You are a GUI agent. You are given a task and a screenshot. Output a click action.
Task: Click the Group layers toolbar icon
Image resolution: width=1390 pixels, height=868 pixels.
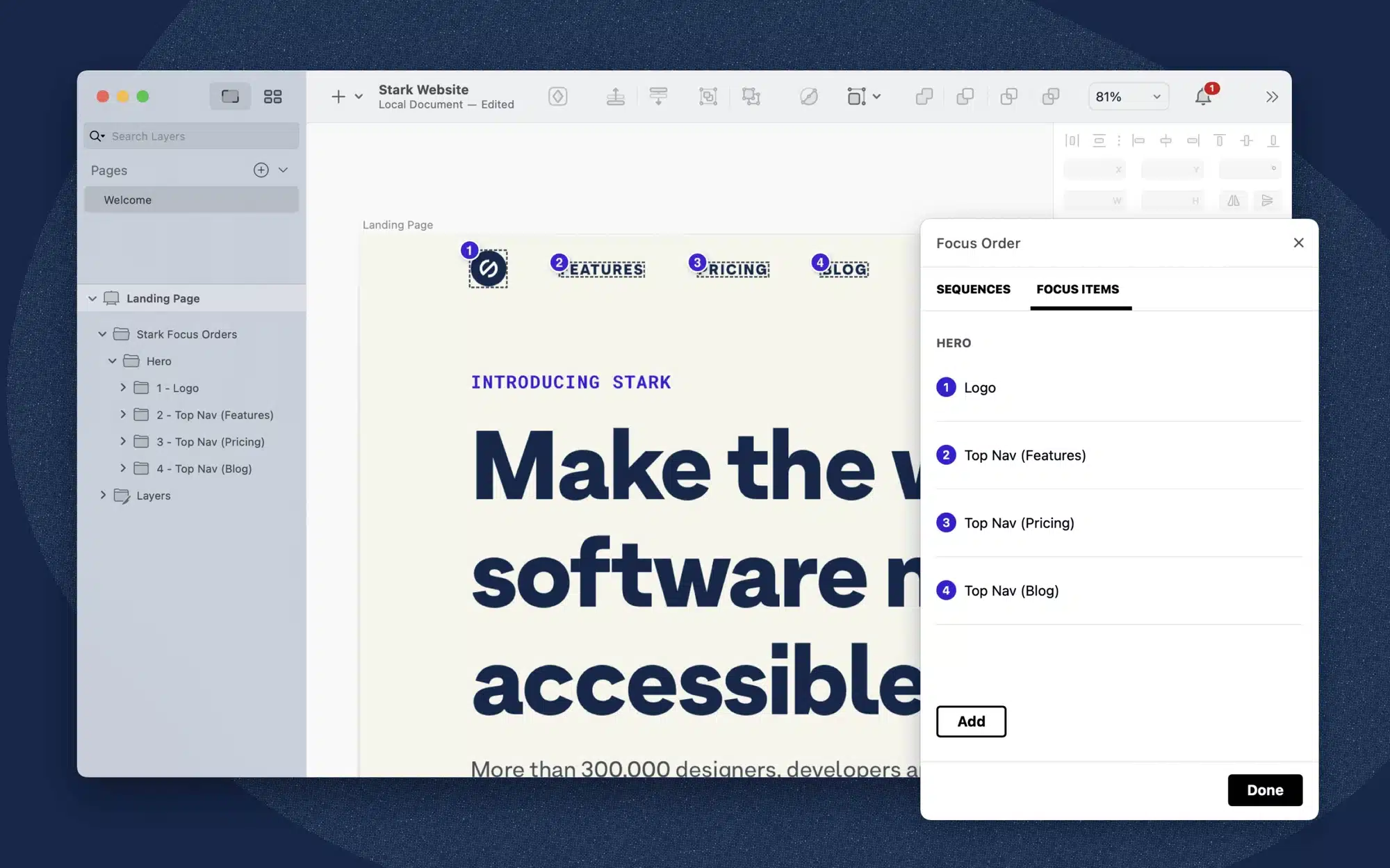[x=708, y=97]
